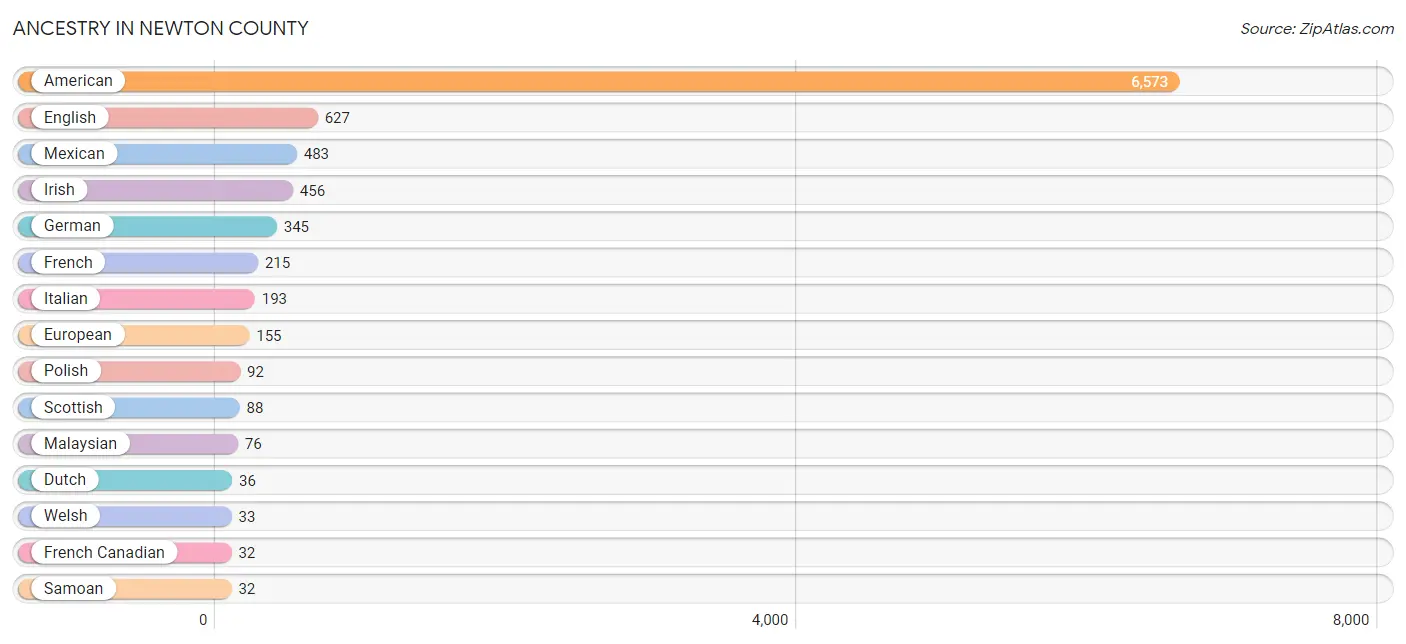Click the 456 value beside Irish
Screen dimensions: 1406x644
coord(312,190)
